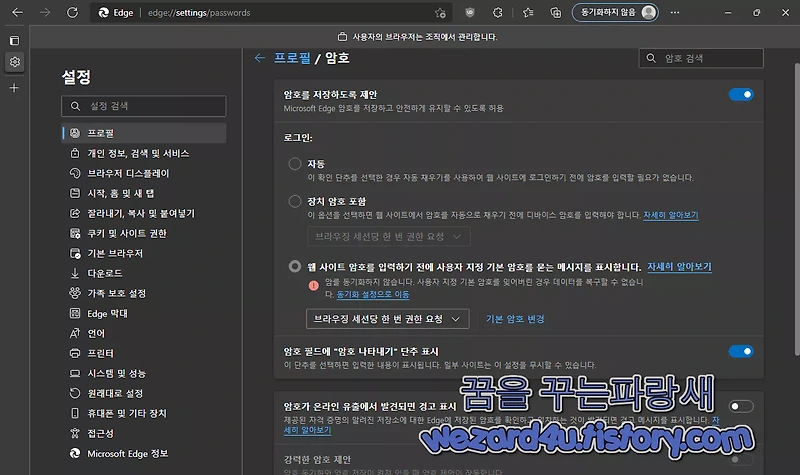Add this page to favorites via the star icon
This screenshot has width=800, height=475.
(x=440, y=13)
